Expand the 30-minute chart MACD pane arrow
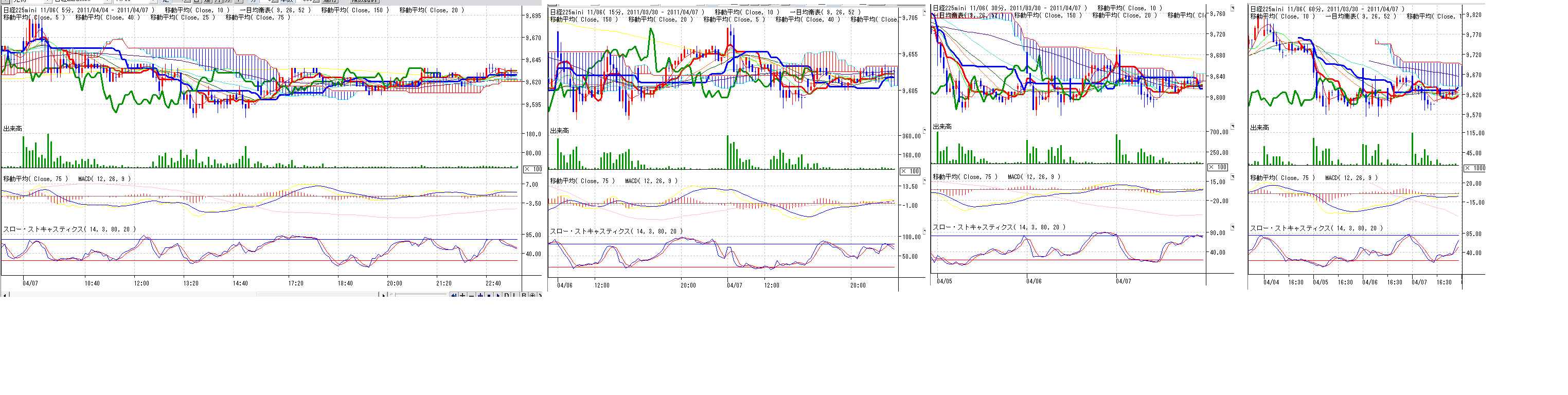Screen dimensions: 1568x395 pos(1233,177)
